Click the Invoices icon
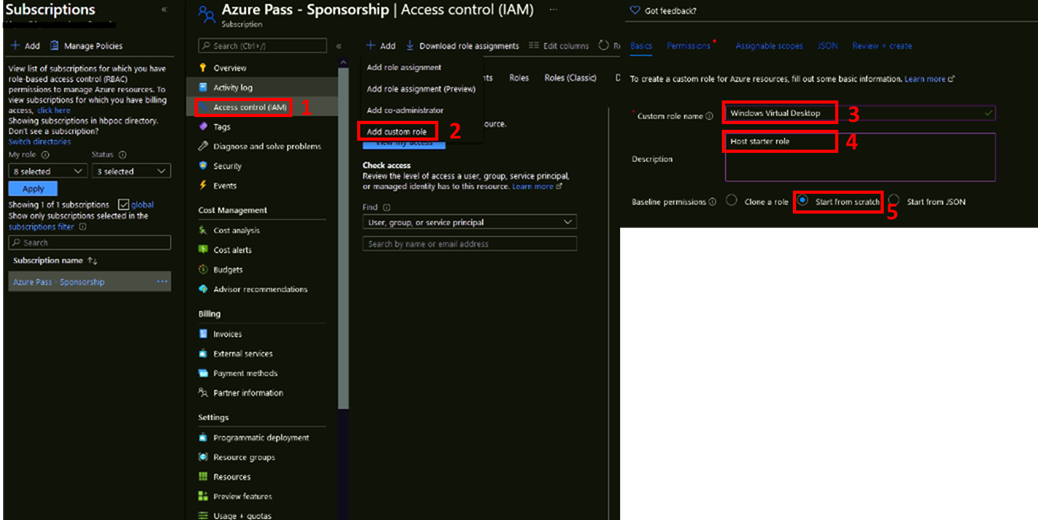Viewport: 1038px width, 520px height. pos(203,334)
